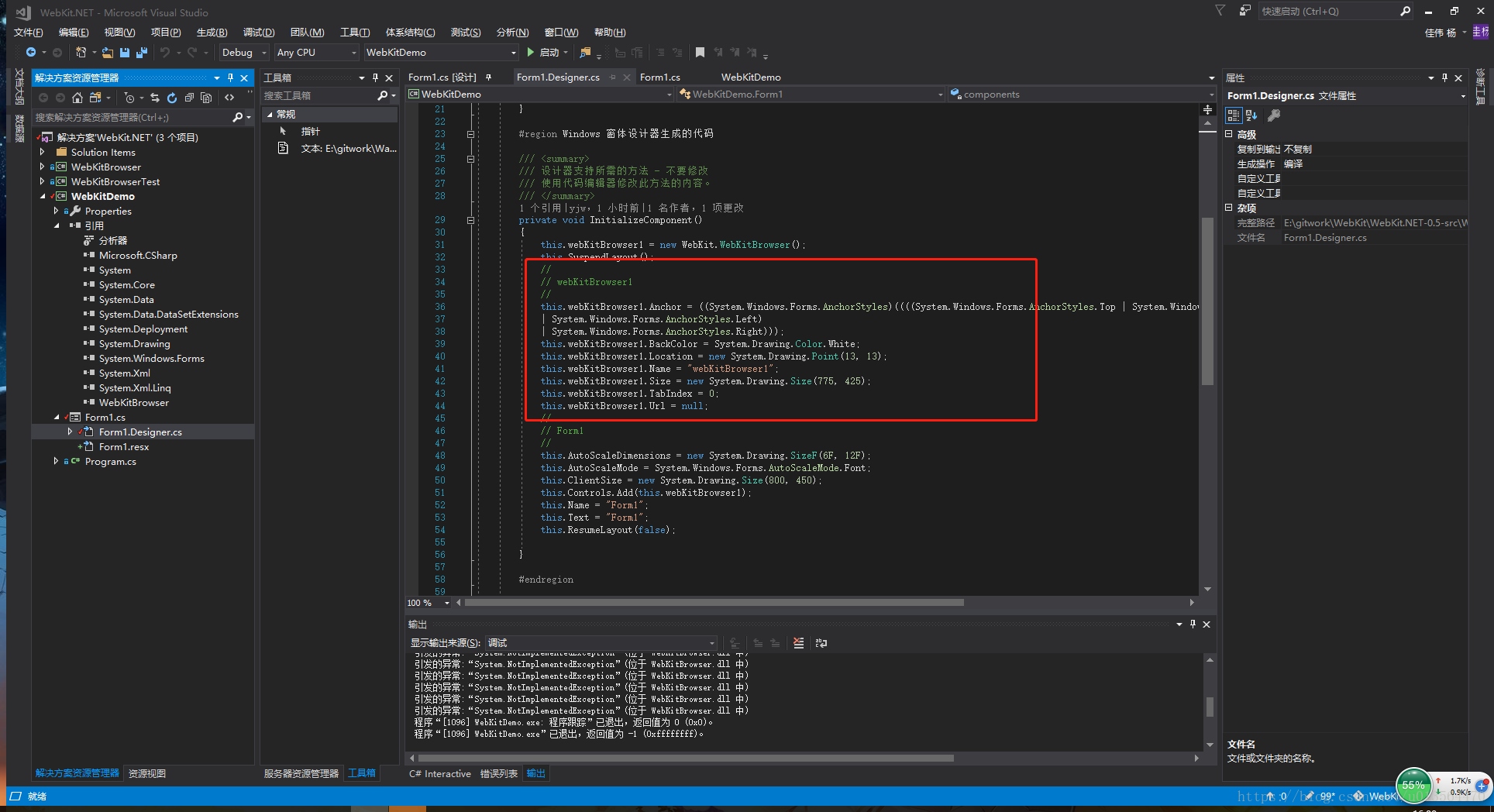Viewport: 1494px width, 812px height.
Task: Click the Alphabetical sort icon in the Properties panel
Action: (1251, 115)
